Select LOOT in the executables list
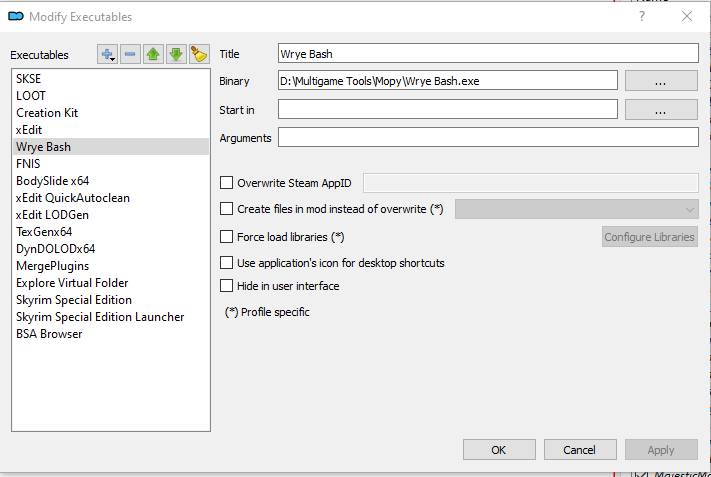 pyautogui.click(x=31, y=96)
